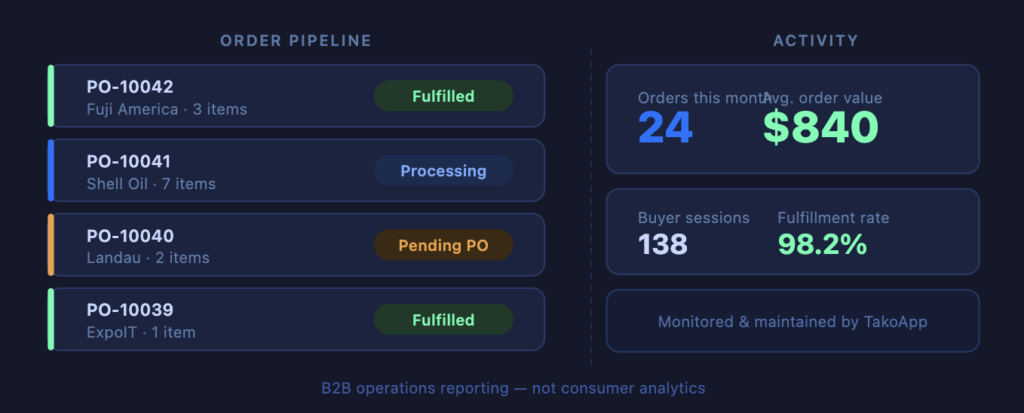Click the orange status bar on PO-10040

coord(50,245)
